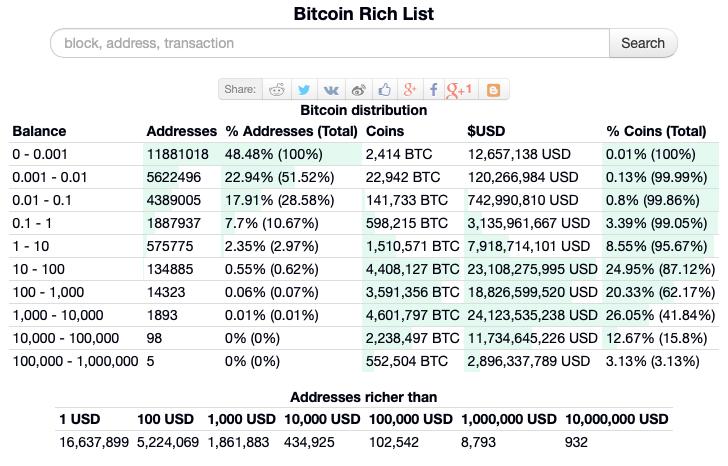Screen dimensions: 728x466
Task: Click the thumbs-up like icon
Action: pos(384,90)
